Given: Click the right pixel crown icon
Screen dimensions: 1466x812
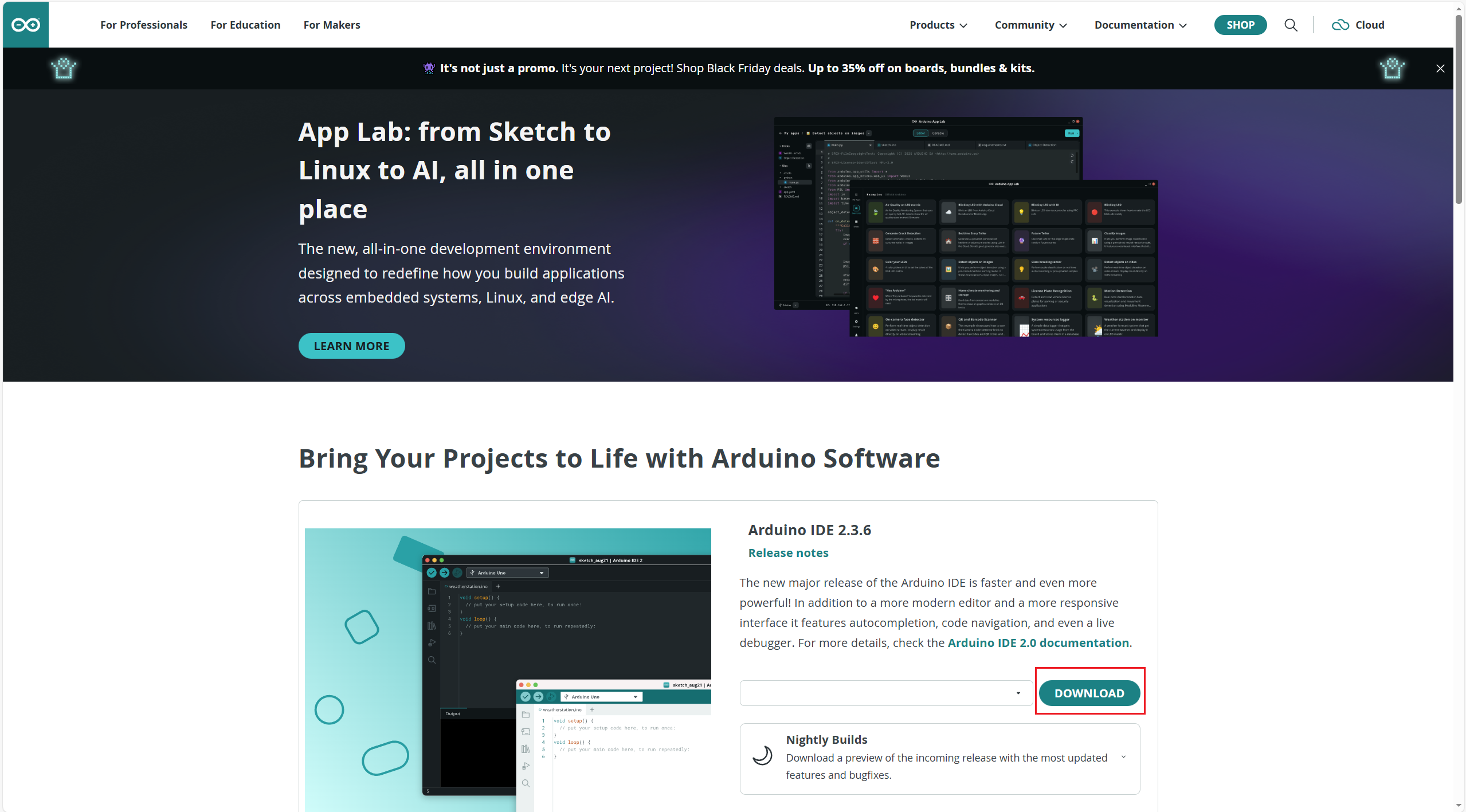Looking at the screenshot, I should (x=1391, y=68).
